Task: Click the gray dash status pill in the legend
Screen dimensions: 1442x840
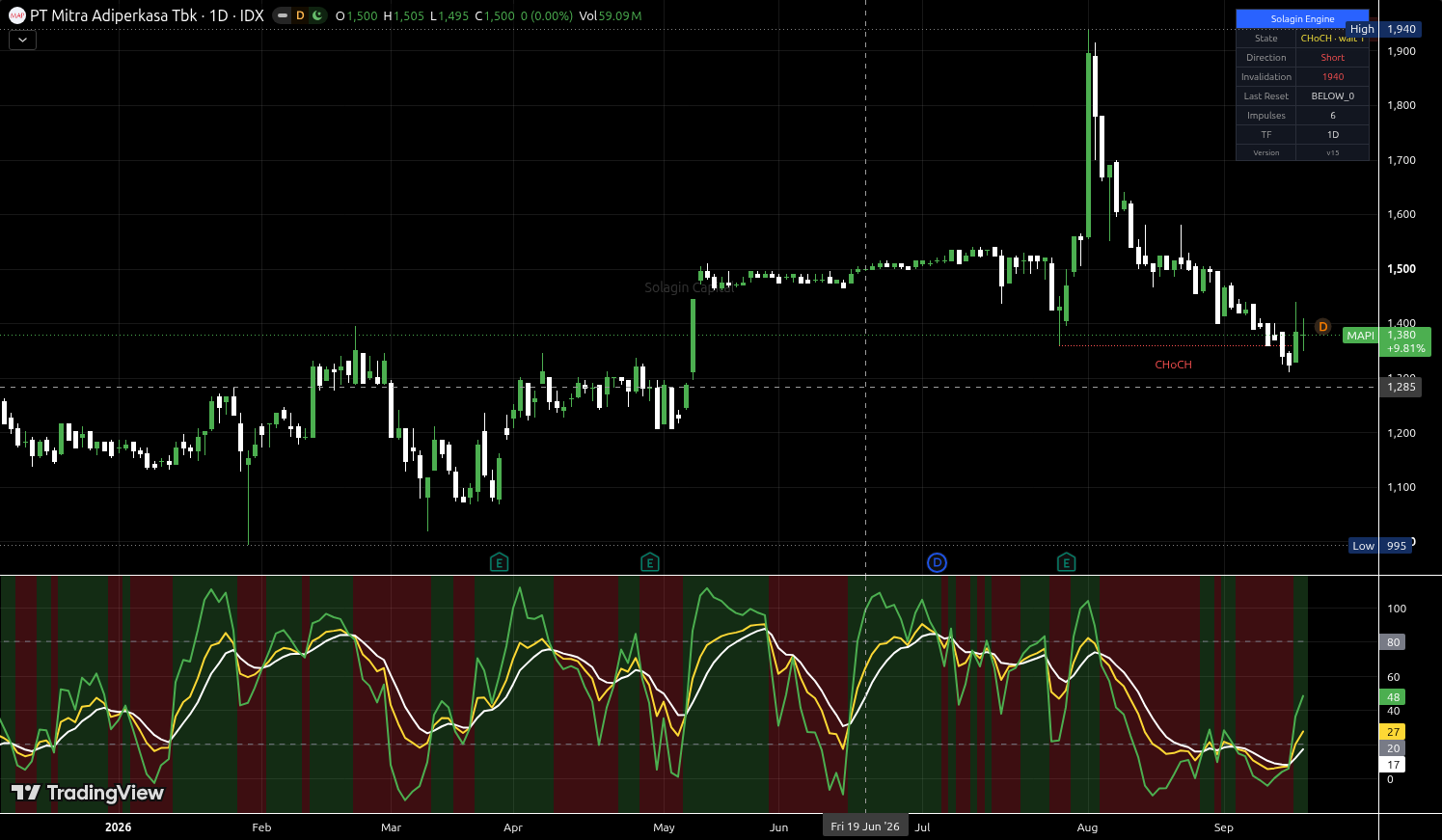Action: pos(282,15)
